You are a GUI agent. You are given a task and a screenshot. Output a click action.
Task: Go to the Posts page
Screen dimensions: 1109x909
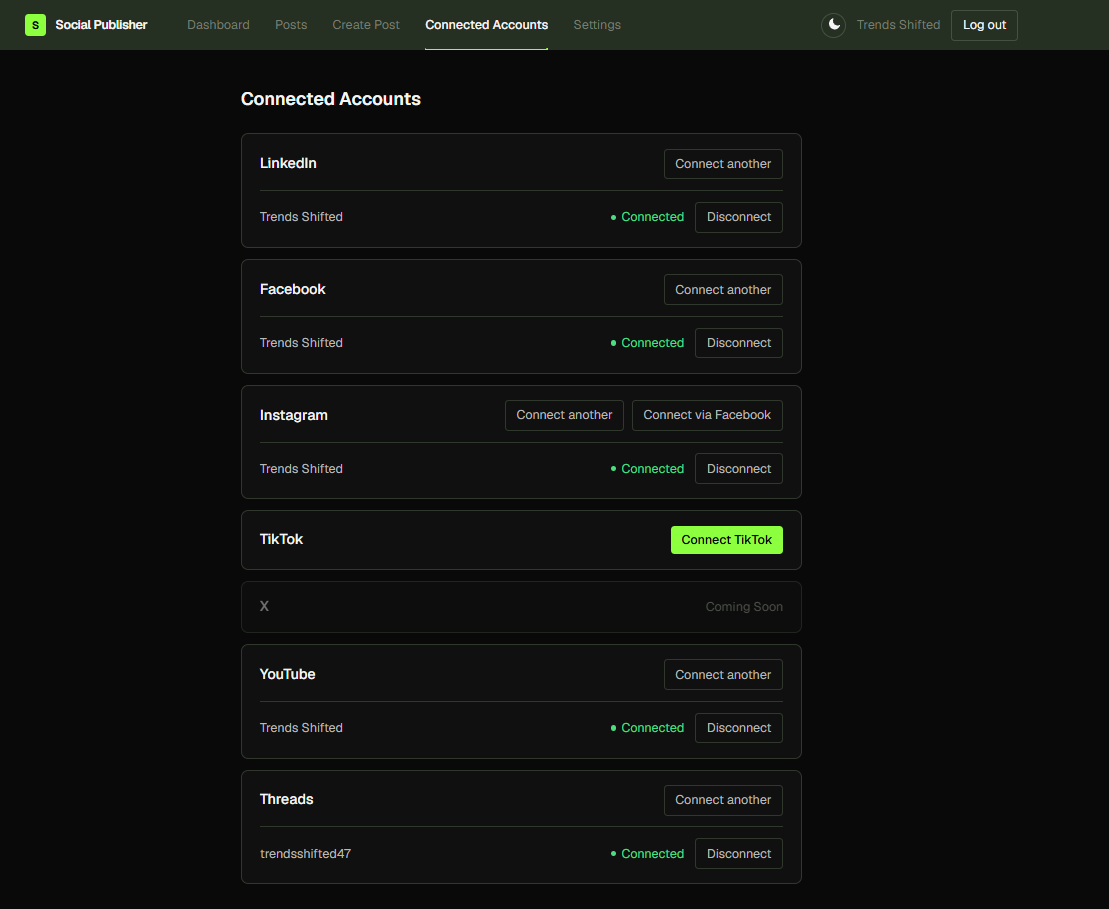coord(291,25)
